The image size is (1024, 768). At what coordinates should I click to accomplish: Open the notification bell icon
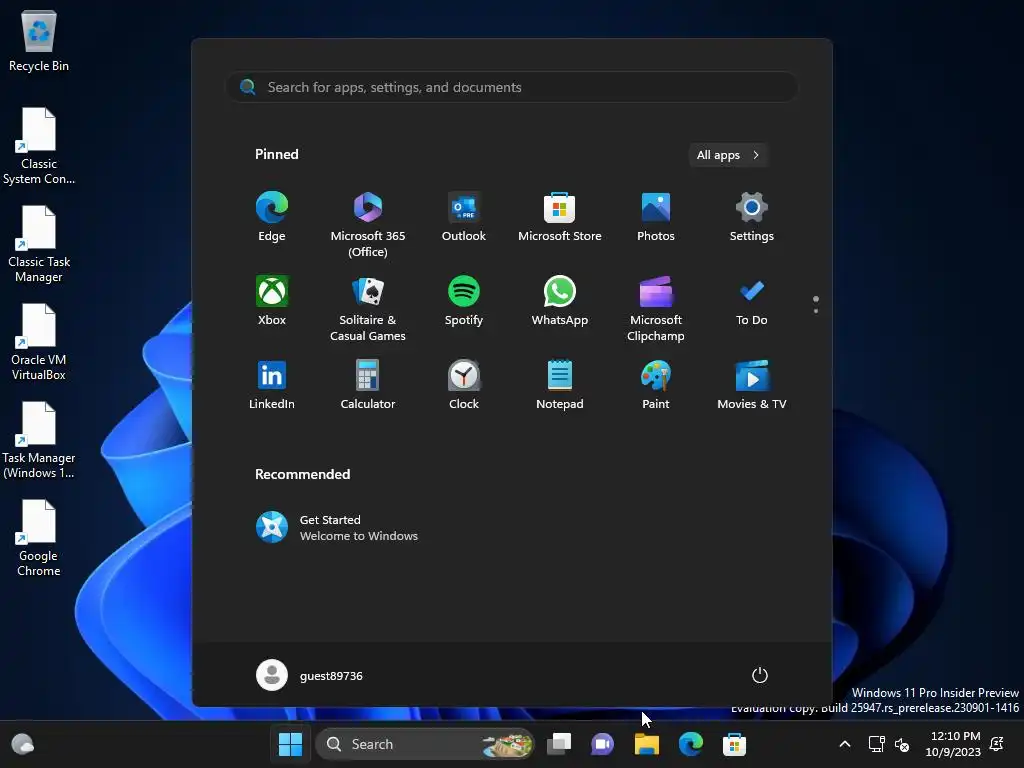pyautogui.click(x=997, y=744)
